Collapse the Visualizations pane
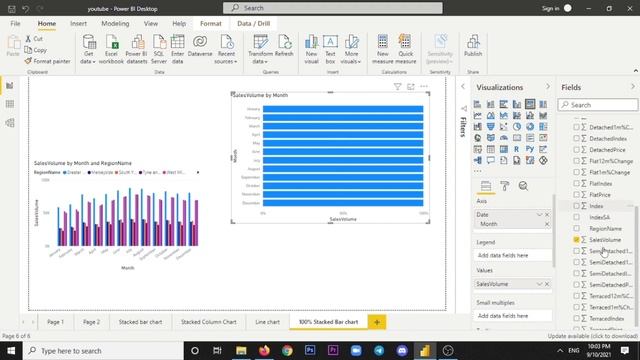The width and height of the screenshot is (640, 360). tap(548, 87)
